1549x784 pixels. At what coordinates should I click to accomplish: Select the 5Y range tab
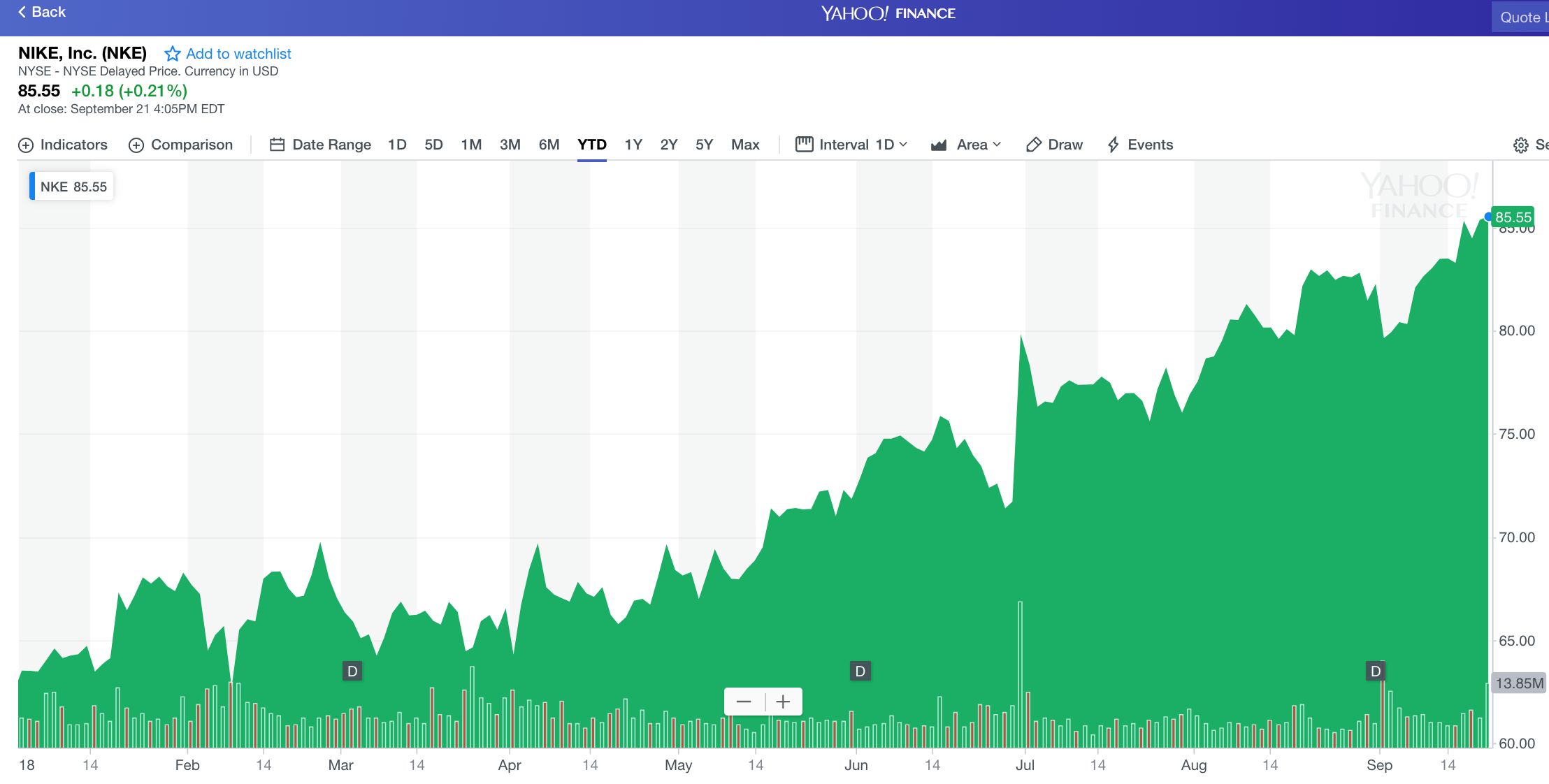pos(704,145)
